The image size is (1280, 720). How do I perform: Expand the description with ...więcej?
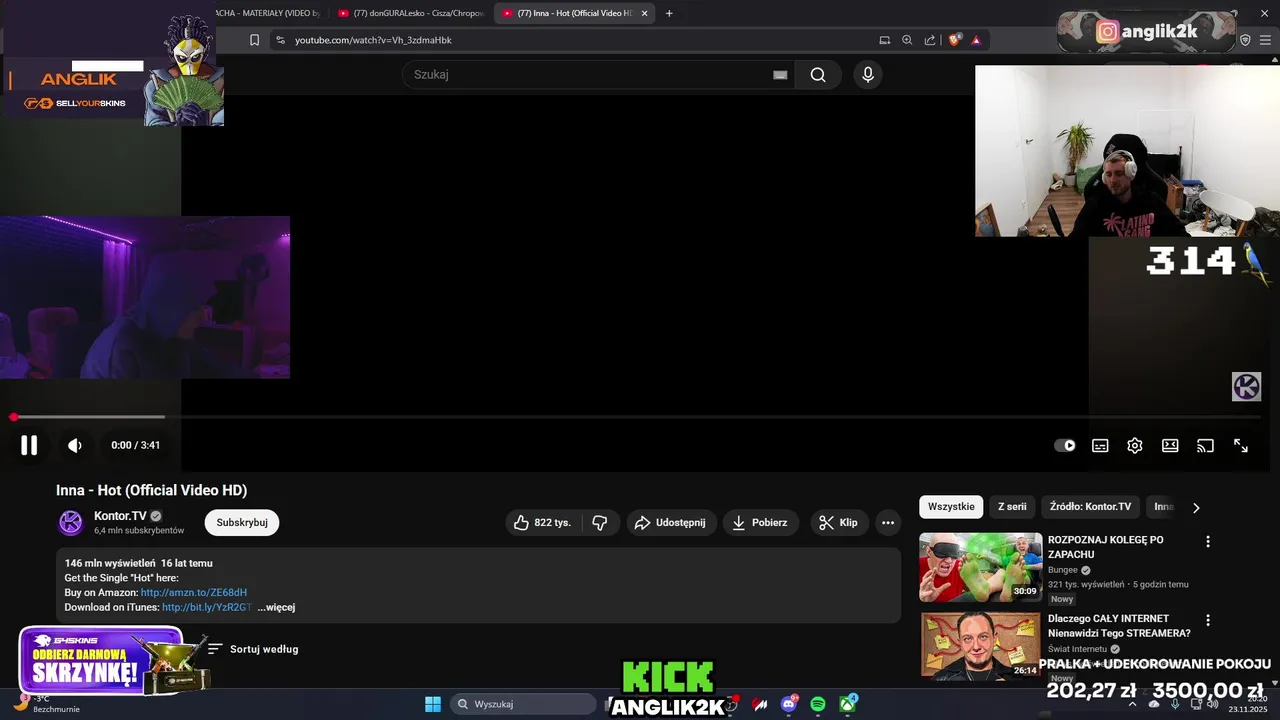(276, 608)
